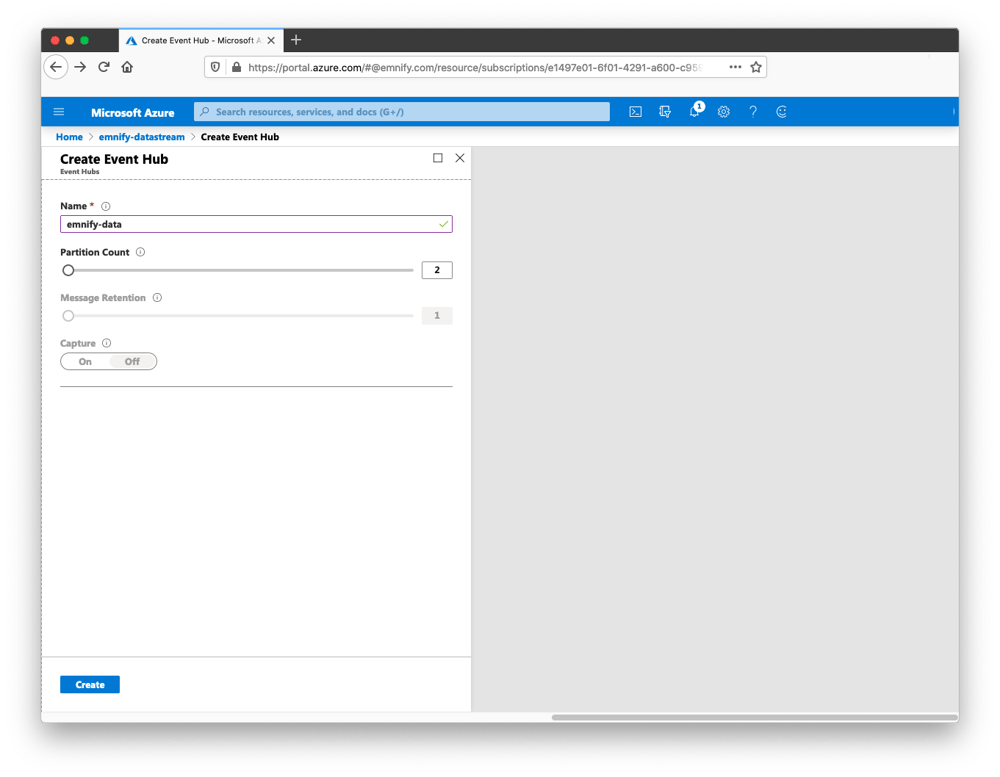This screenshot has height=777, width=1000.
Task: Turn Capture On
Action: point(85,362)
